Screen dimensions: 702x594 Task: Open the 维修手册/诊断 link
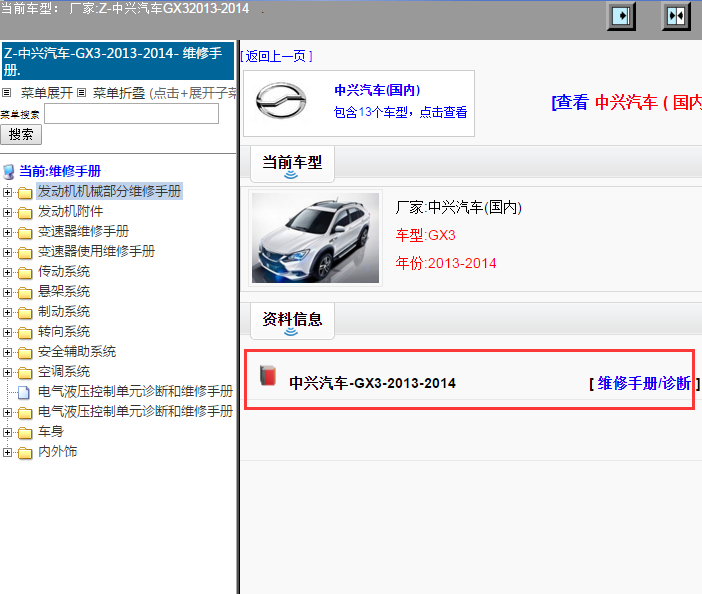click(644, 384)
